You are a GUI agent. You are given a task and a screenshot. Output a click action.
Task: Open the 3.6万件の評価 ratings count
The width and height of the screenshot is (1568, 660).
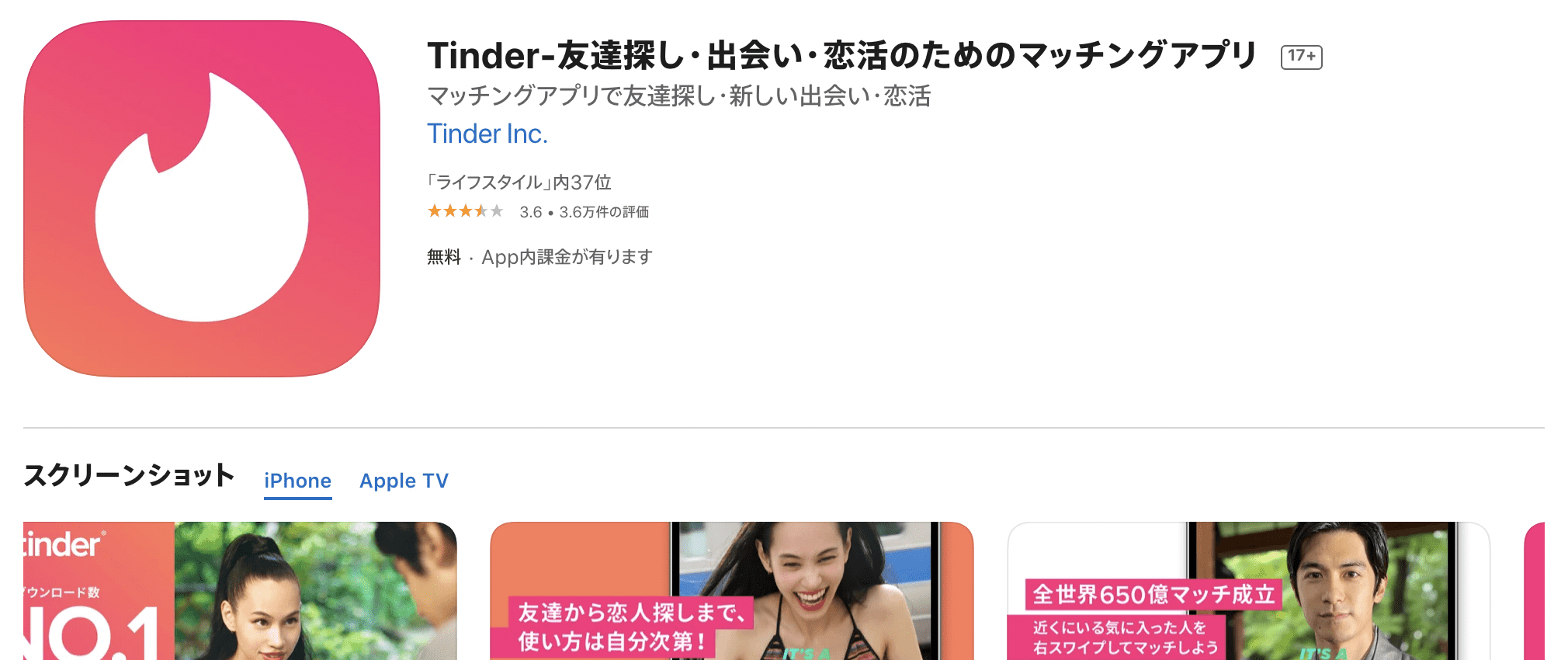(x=604, y=212)
